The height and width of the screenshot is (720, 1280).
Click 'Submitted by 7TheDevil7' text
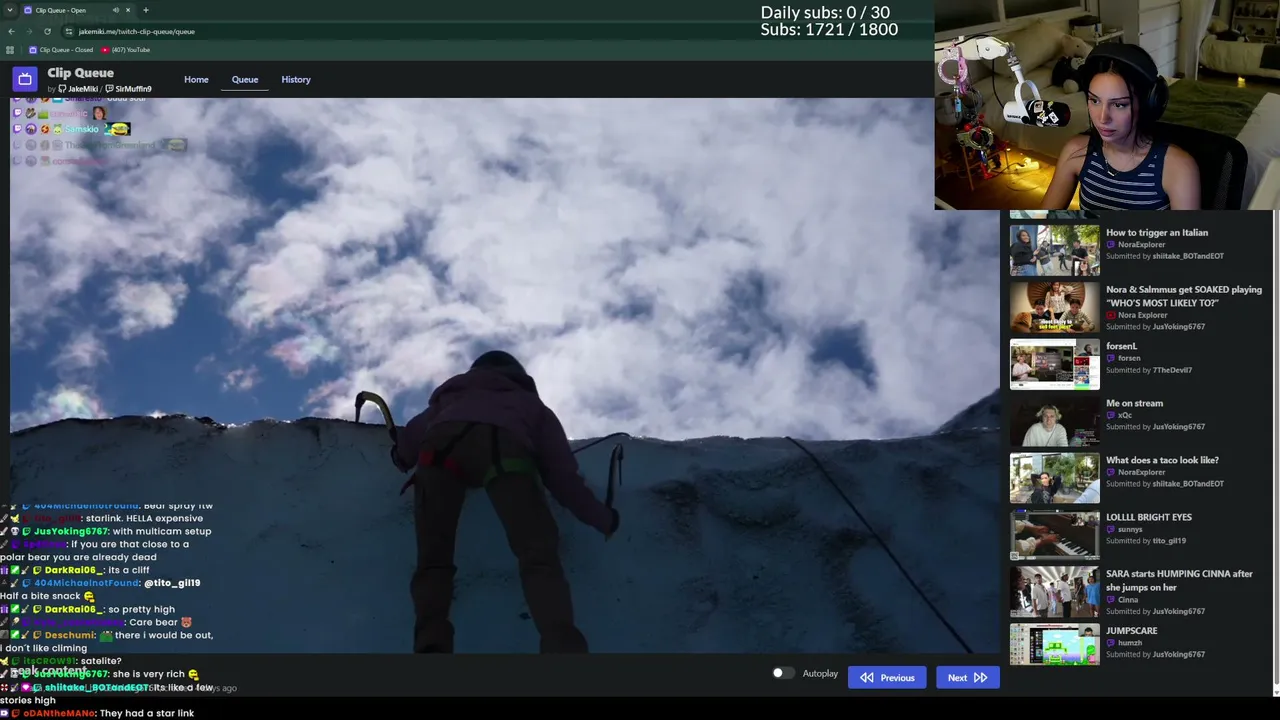click(1149, 370)
